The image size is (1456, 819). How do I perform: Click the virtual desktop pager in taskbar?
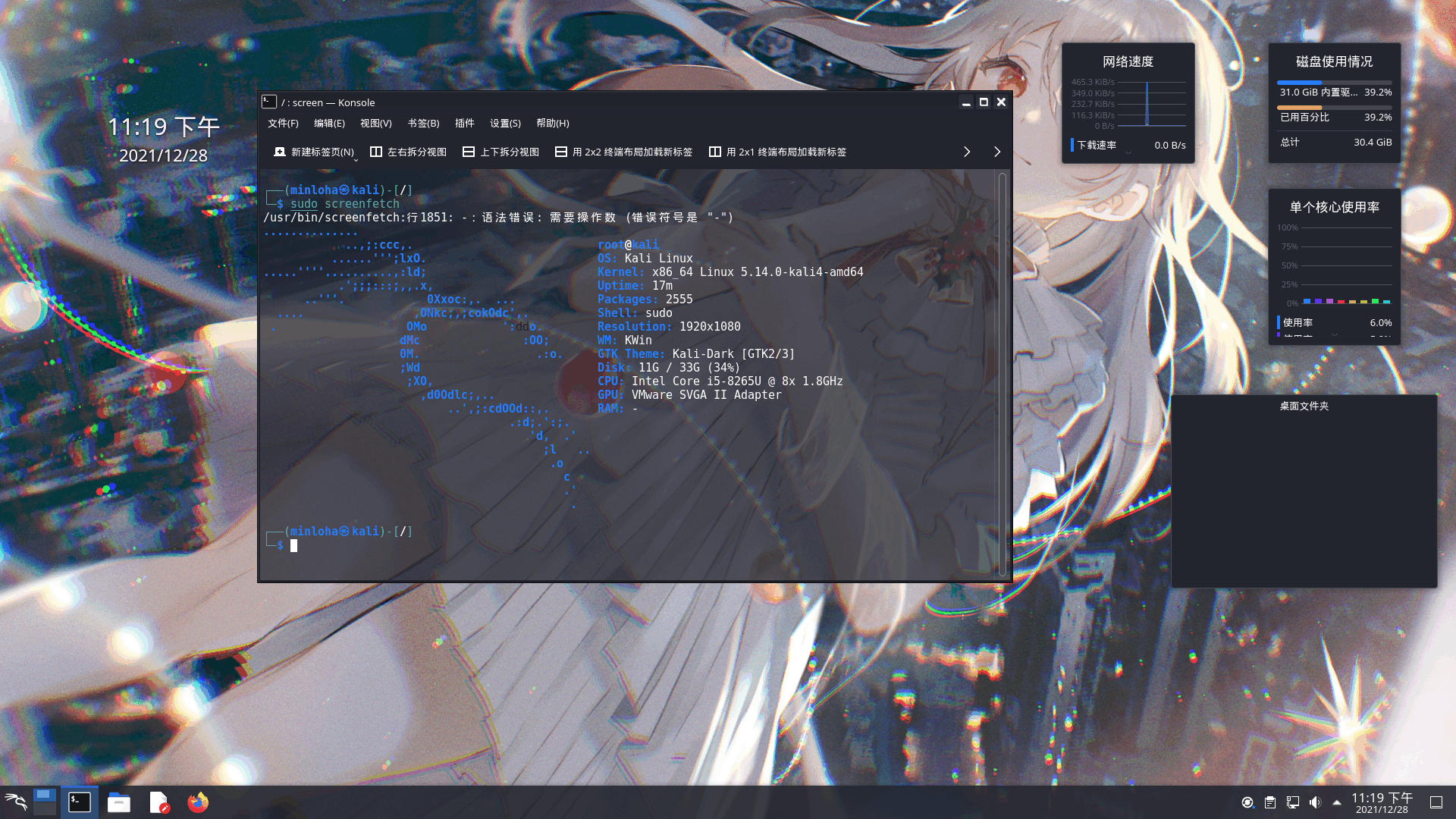point(44,802)
